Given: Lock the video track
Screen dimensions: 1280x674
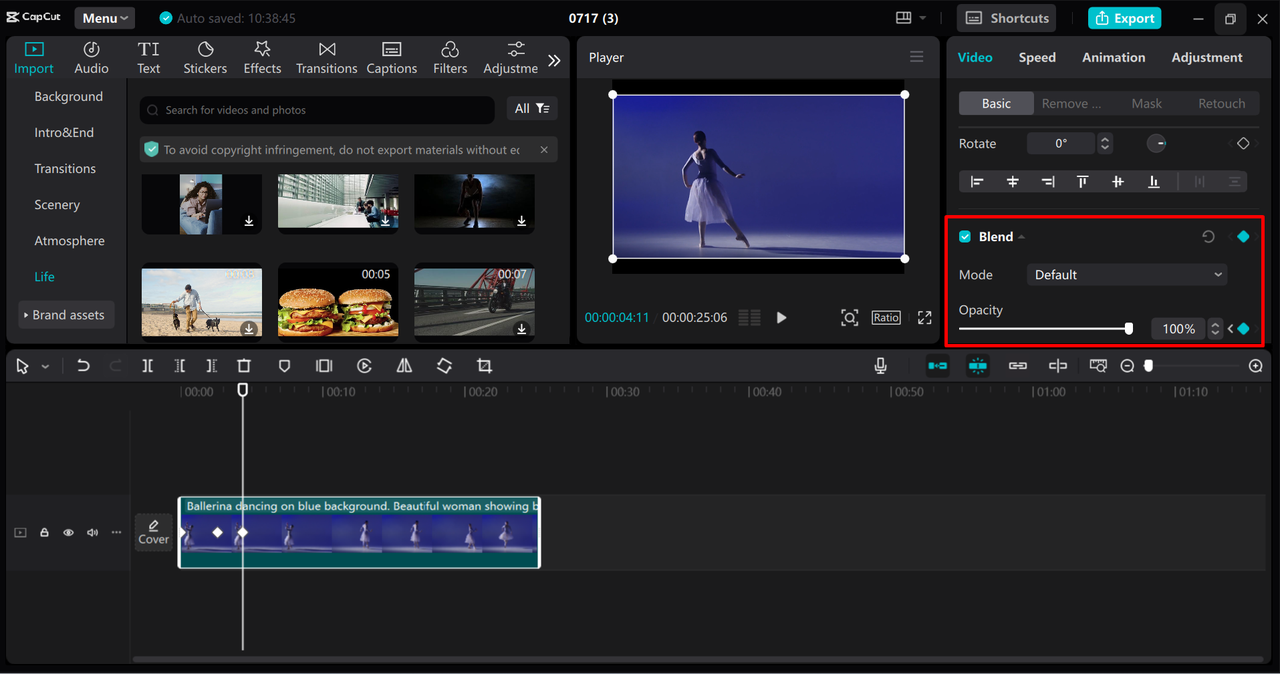Looking at the screenshot, I should [44, 533].
